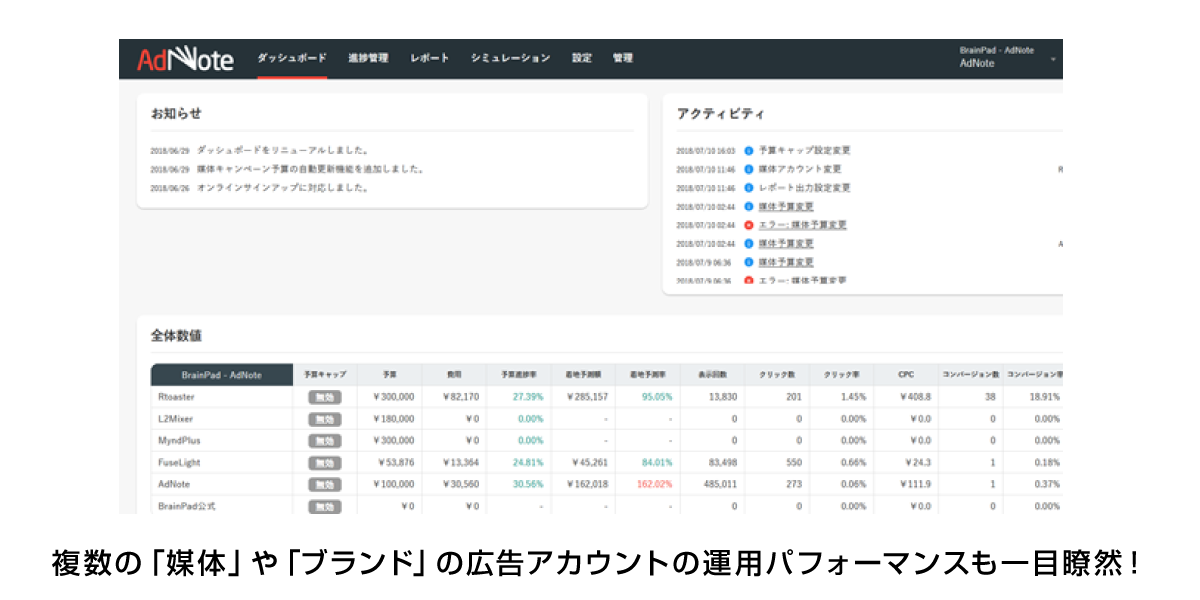Click the news item ダッシュボードをリニューアルしました。

click(283, 150)
